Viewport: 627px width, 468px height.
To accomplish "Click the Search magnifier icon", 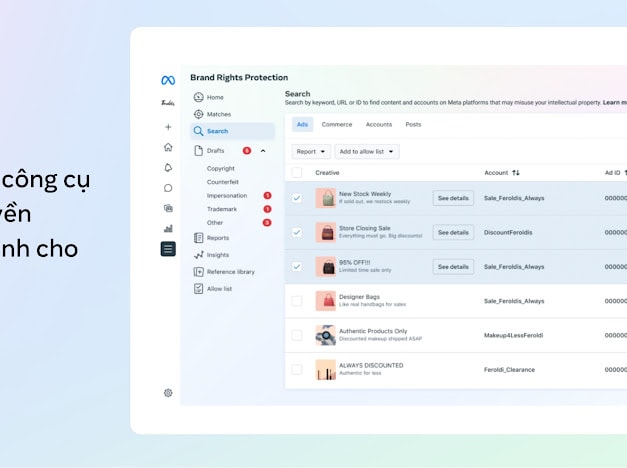I will click(198, 131).
